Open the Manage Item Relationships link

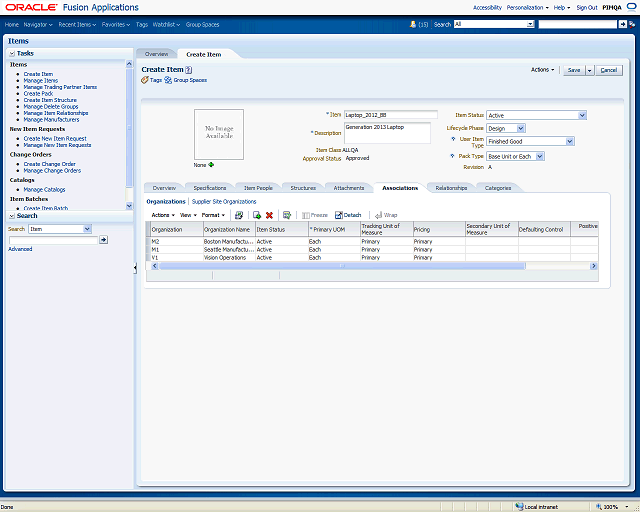[x=56, y=113]
